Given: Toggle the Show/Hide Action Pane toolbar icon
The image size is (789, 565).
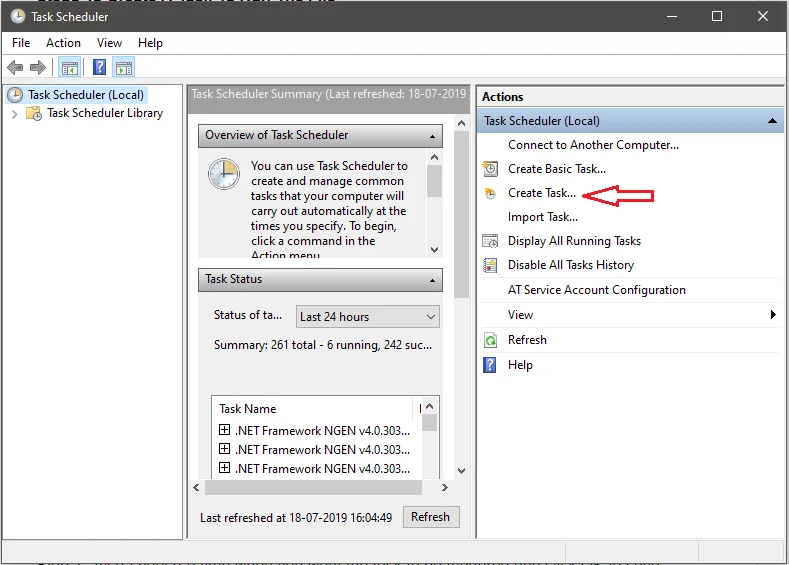Looking at the screenshot, I should click(x=124, y=68).
